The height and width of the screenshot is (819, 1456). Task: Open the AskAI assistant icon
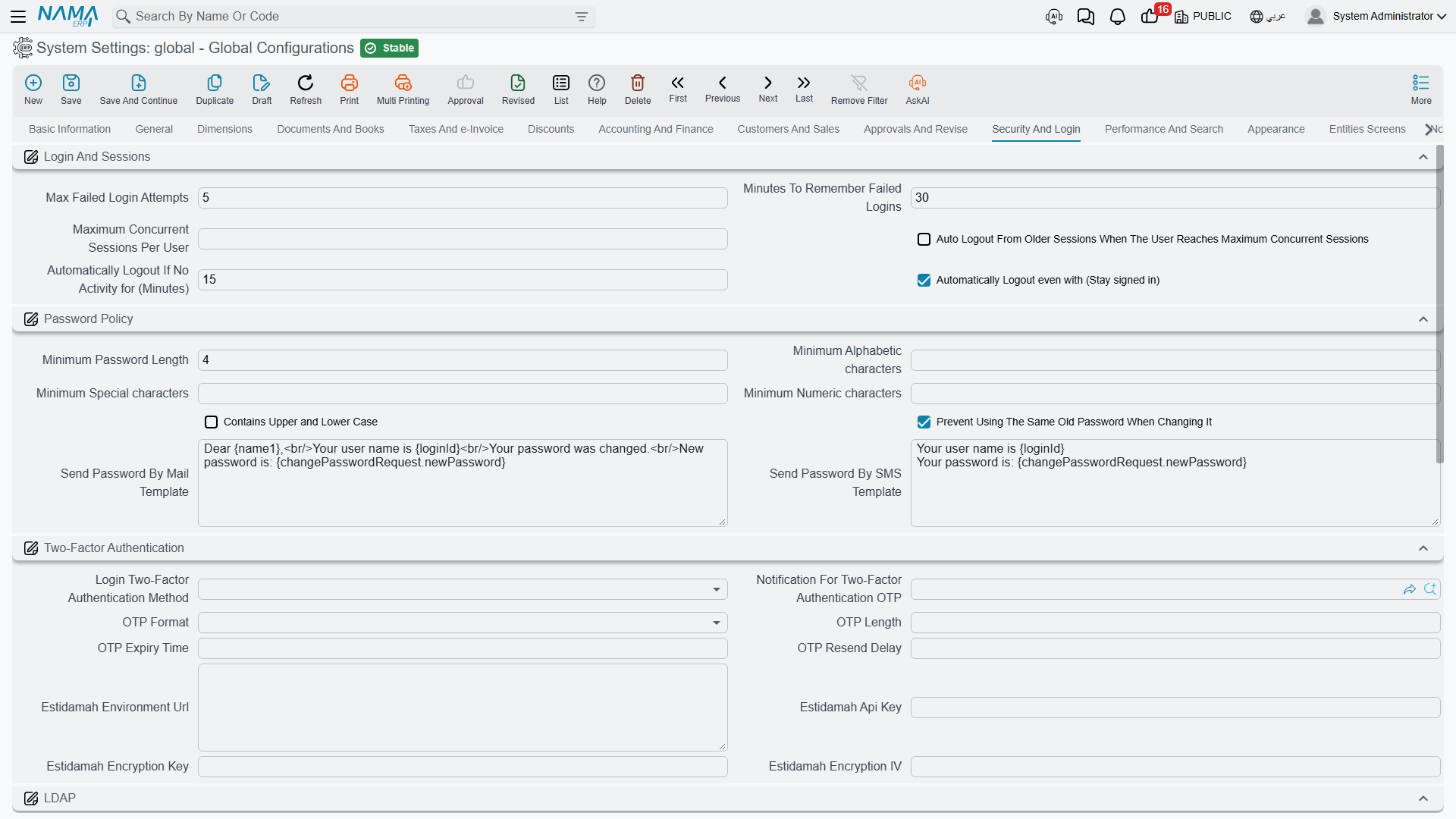917,83
